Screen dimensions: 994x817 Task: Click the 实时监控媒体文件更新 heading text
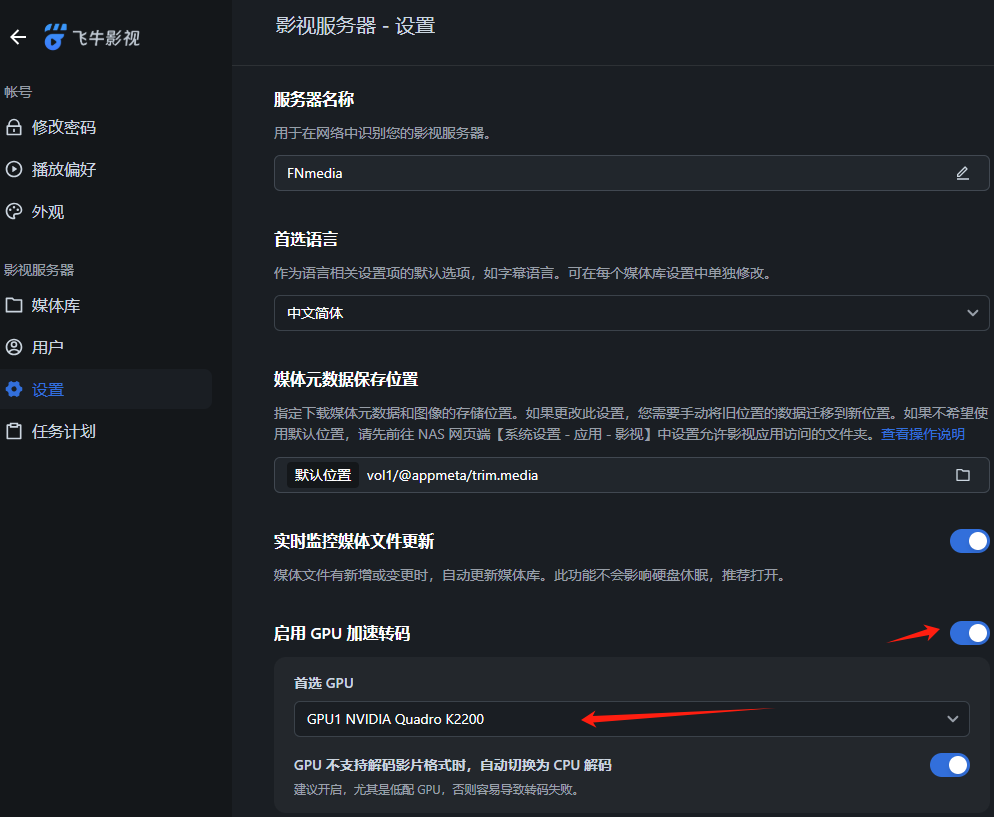click(354, 541)
